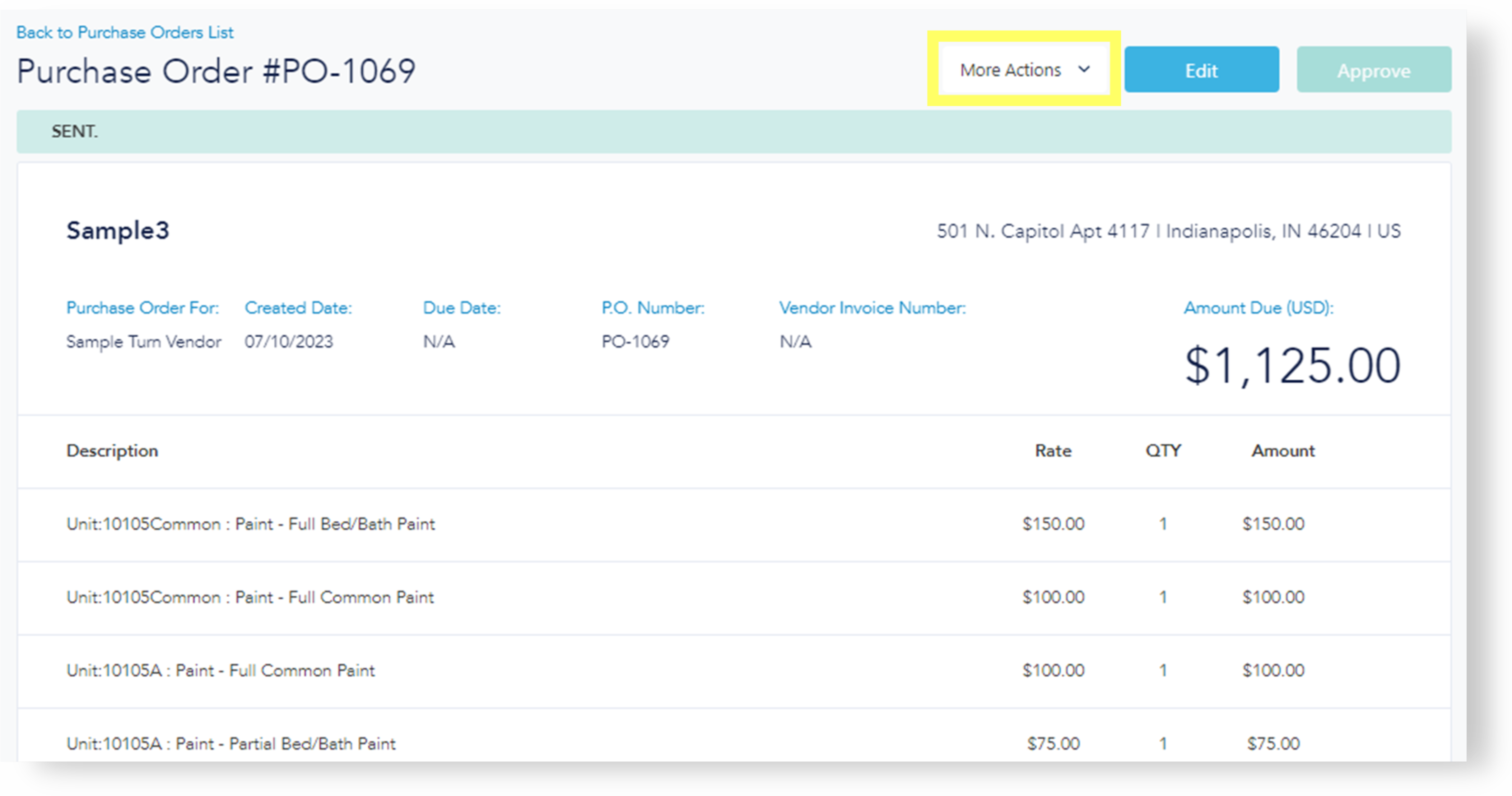Click the Sample3 property name

click(117, 230)
